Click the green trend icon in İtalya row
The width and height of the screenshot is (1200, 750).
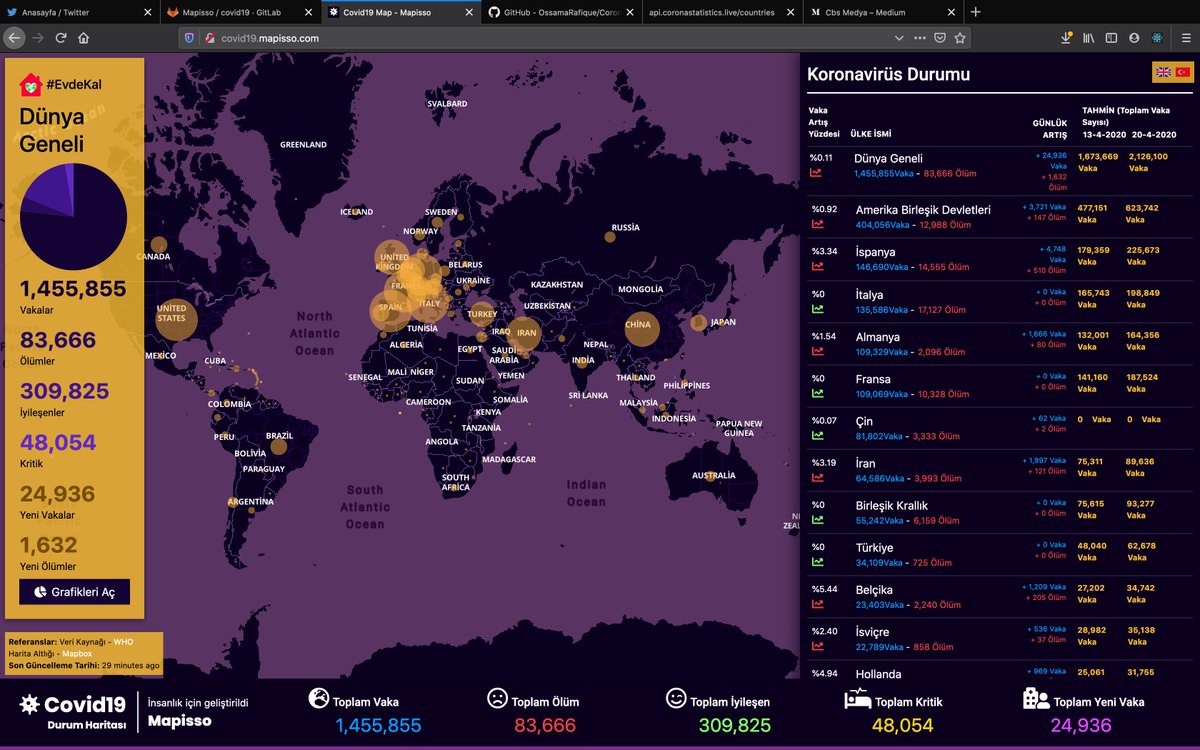(816, 309)
